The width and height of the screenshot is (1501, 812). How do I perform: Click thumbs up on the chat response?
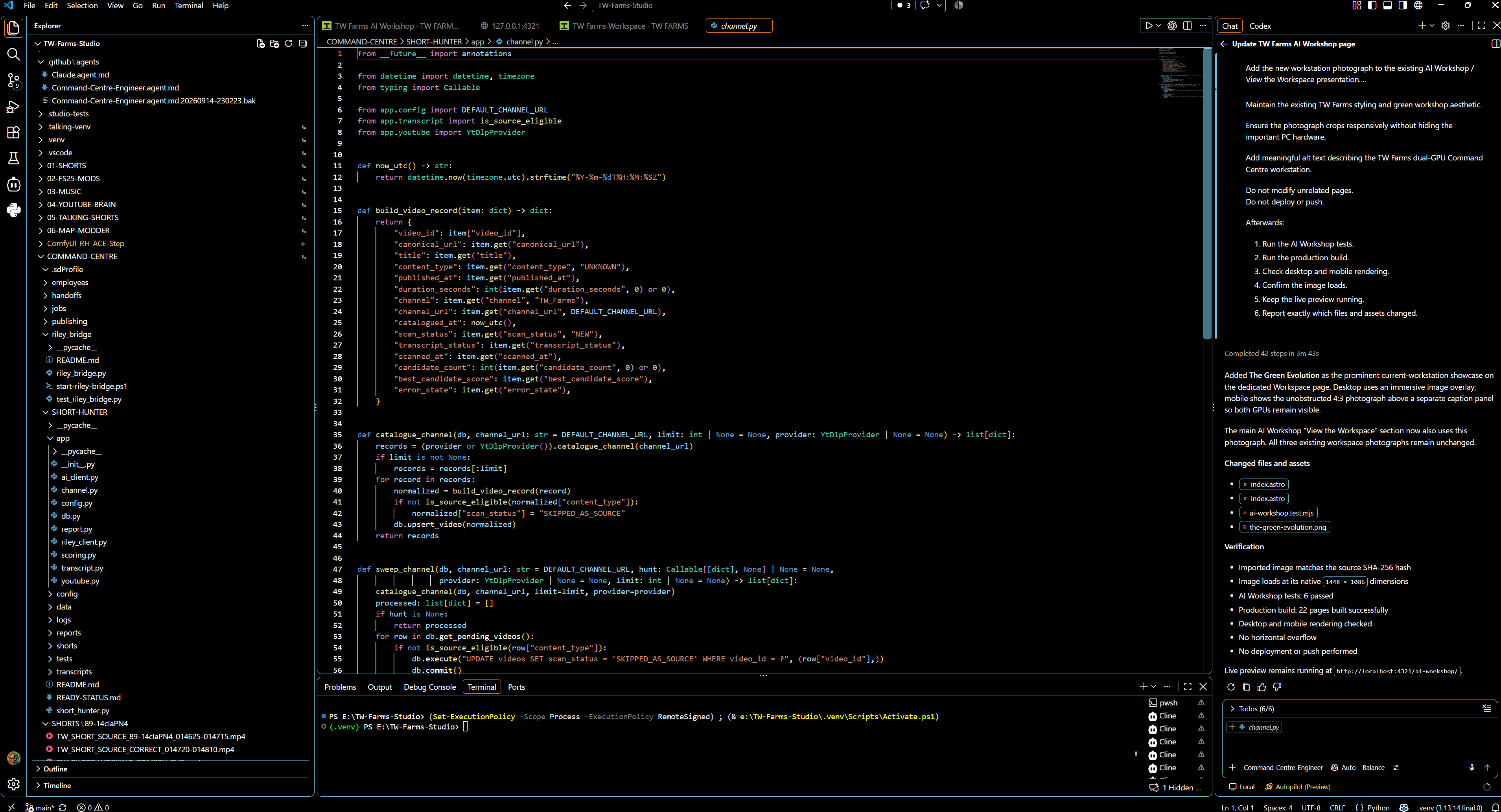pos(1262,687)
